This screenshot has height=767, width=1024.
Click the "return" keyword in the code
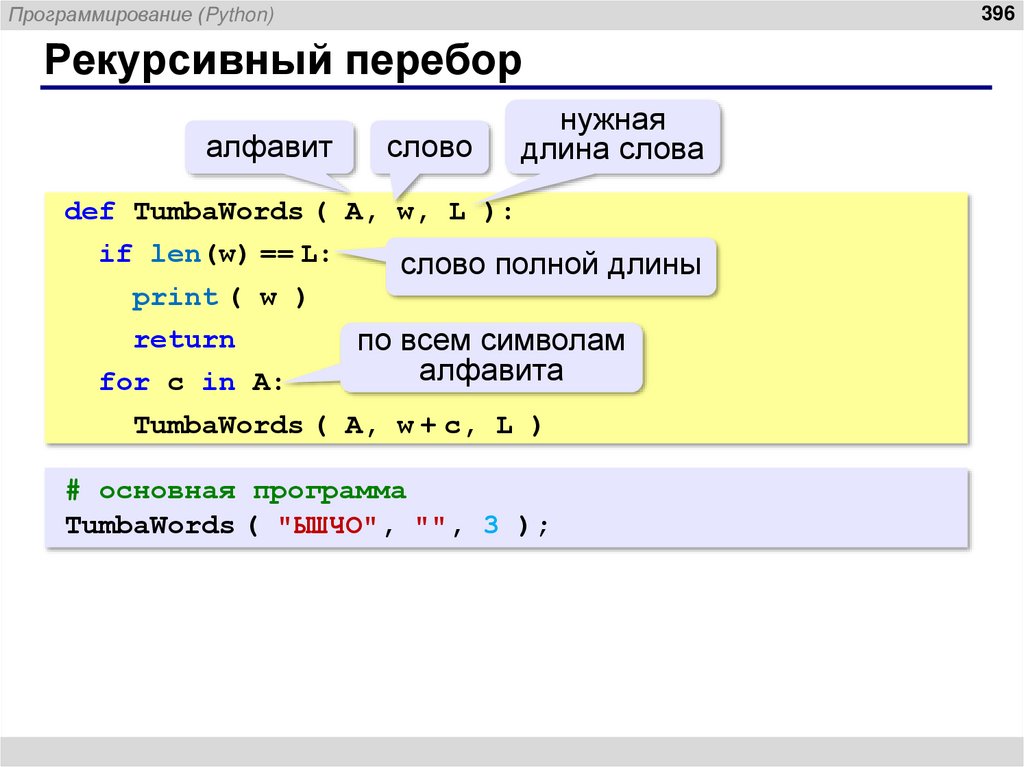(183, 339)
